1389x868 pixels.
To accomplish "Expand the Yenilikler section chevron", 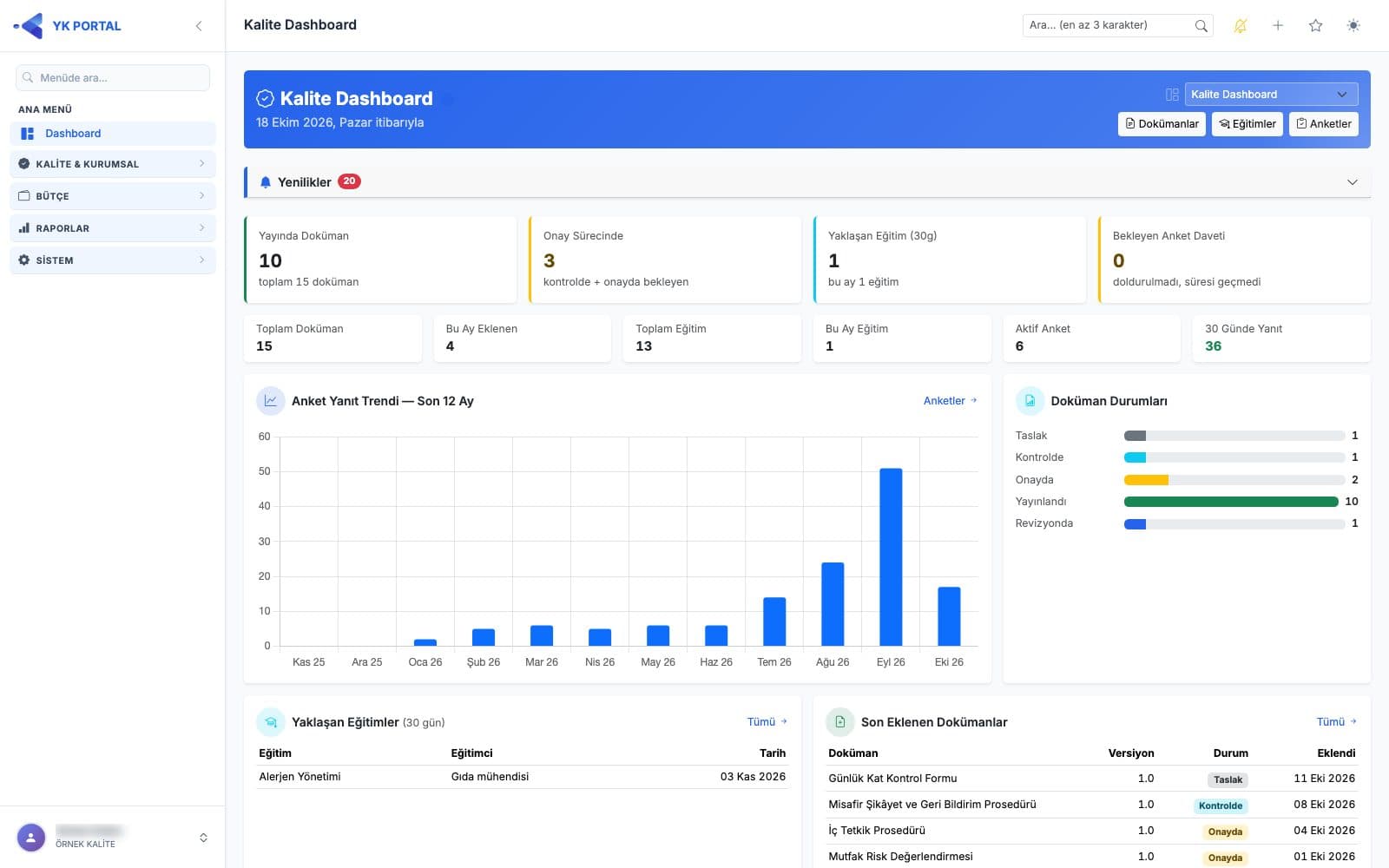I will tap(1352, 182).
